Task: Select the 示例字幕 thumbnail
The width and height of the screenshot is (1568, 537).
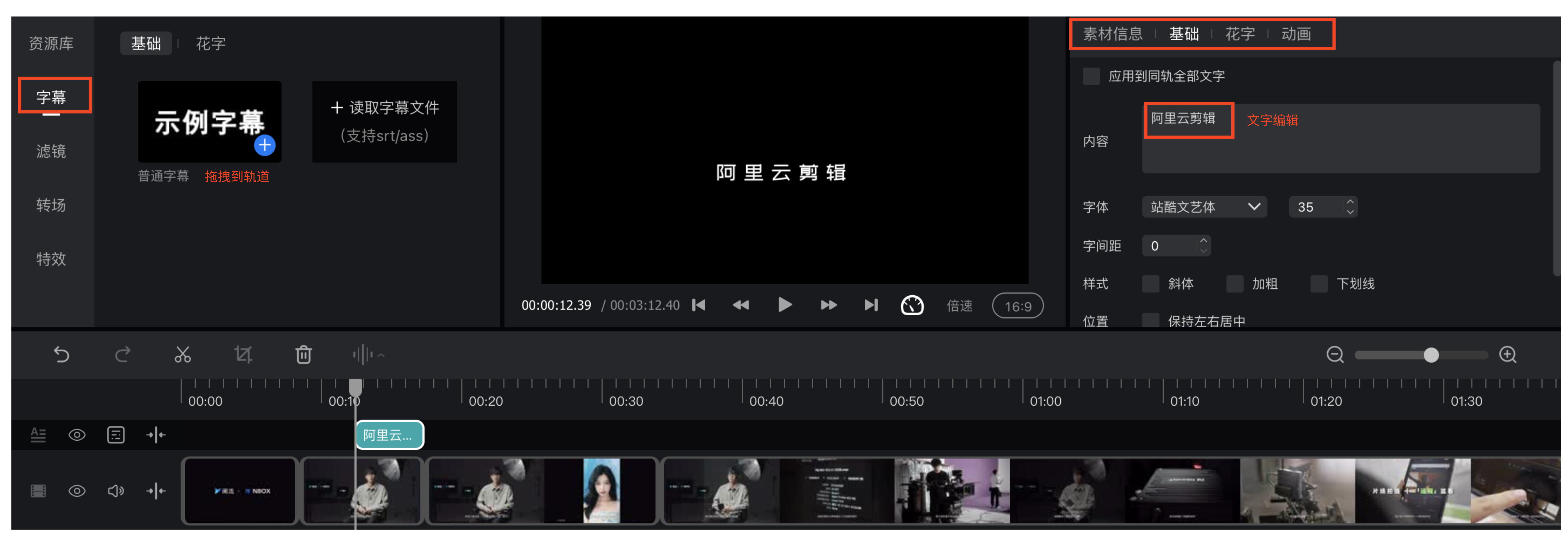Action: [x=210, y=122]
